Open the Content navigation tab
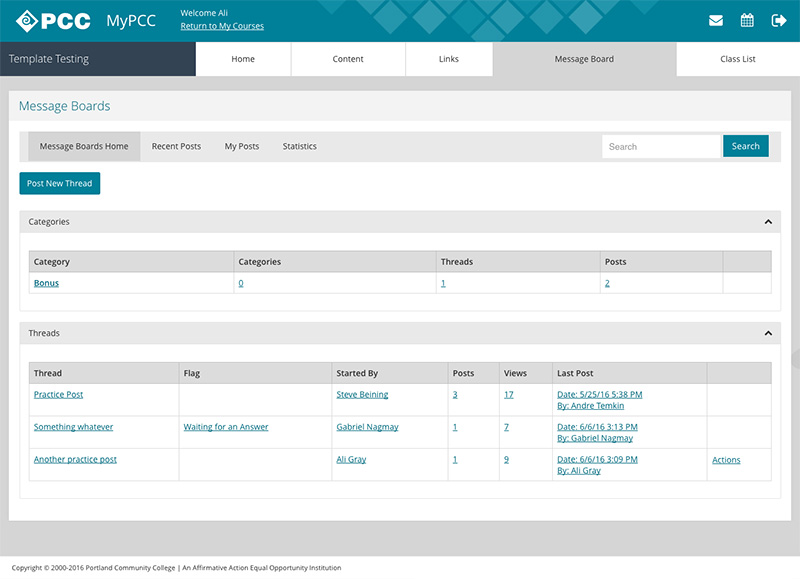This screenshot has height=579, width=800. tap(348, 59)
